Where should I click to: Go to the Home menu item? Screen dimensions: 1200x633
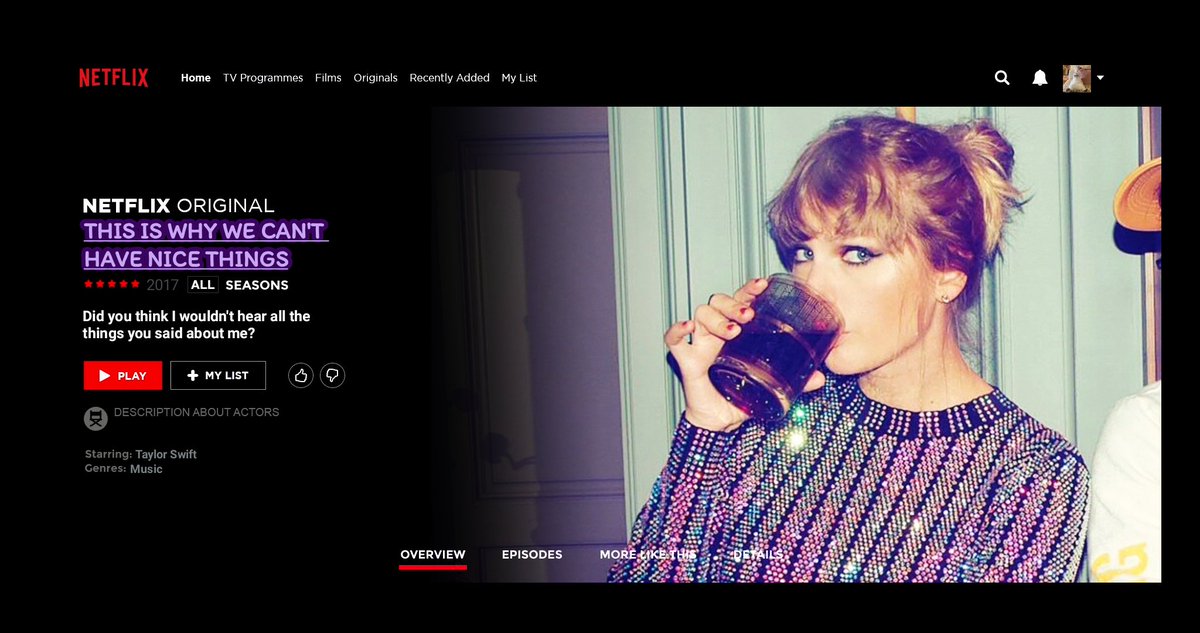(196, 78)
